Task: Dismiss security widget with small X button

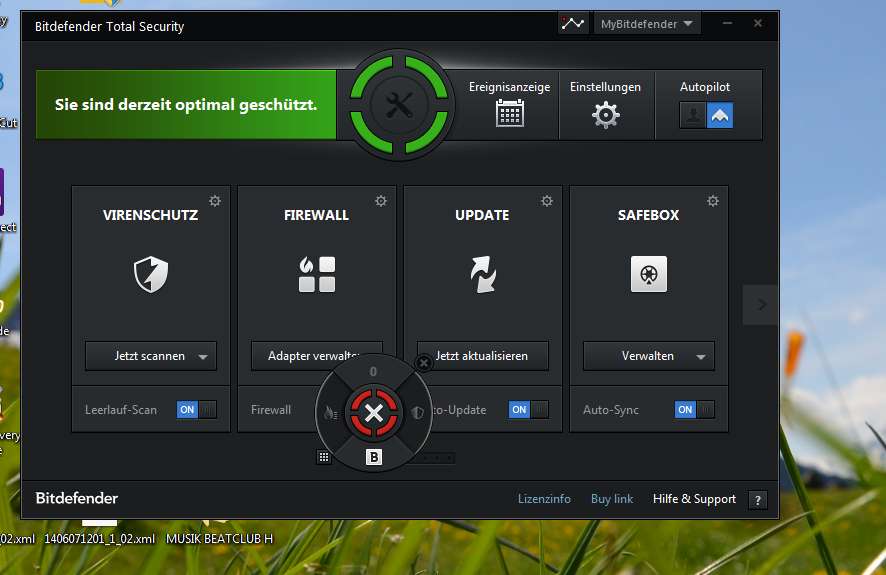Action: 424,363
